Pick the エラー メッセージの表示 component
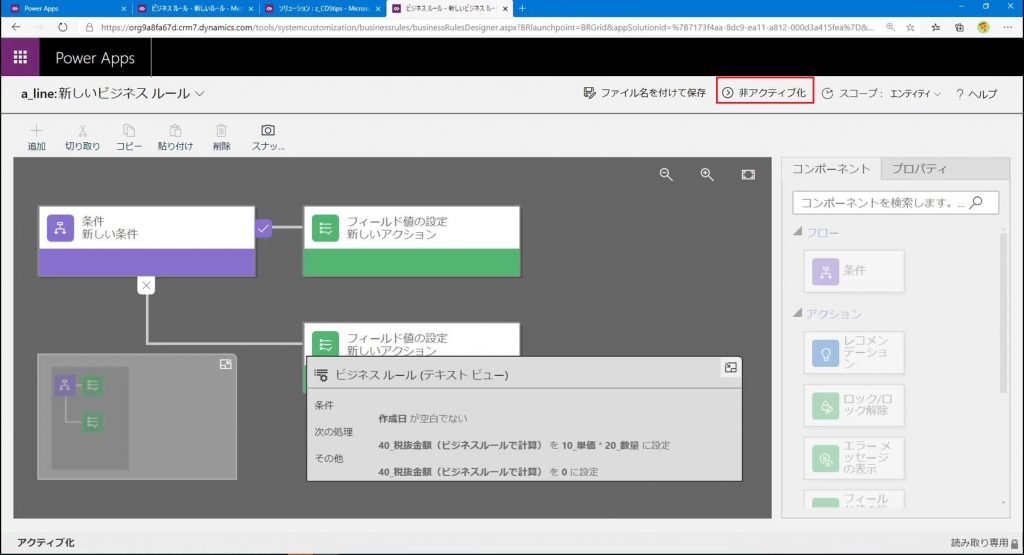Viewport: 1024px width, 555px height. click(854, 458)
